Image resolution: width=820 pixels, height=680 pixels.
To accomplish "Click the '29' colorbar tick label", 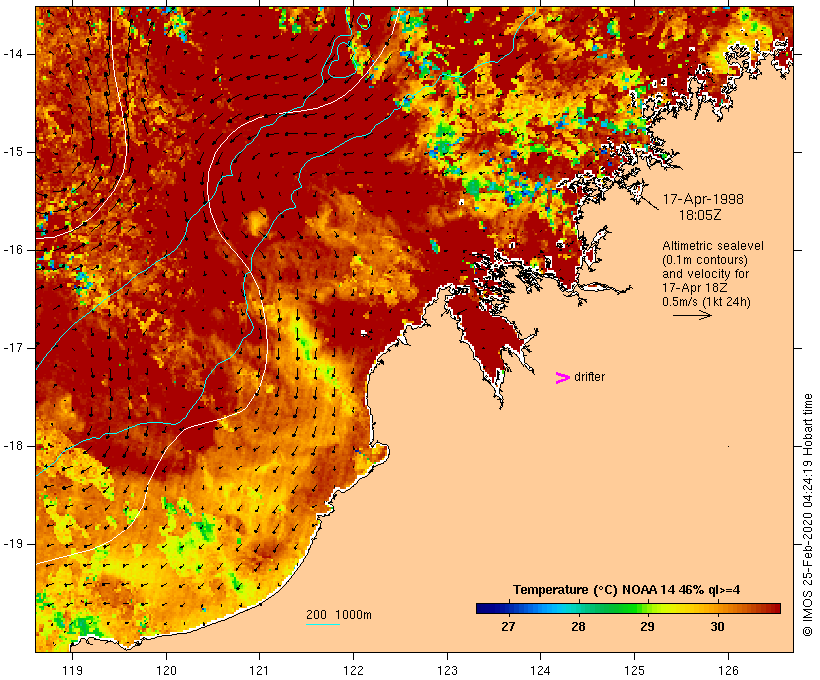I will [647, 627].
